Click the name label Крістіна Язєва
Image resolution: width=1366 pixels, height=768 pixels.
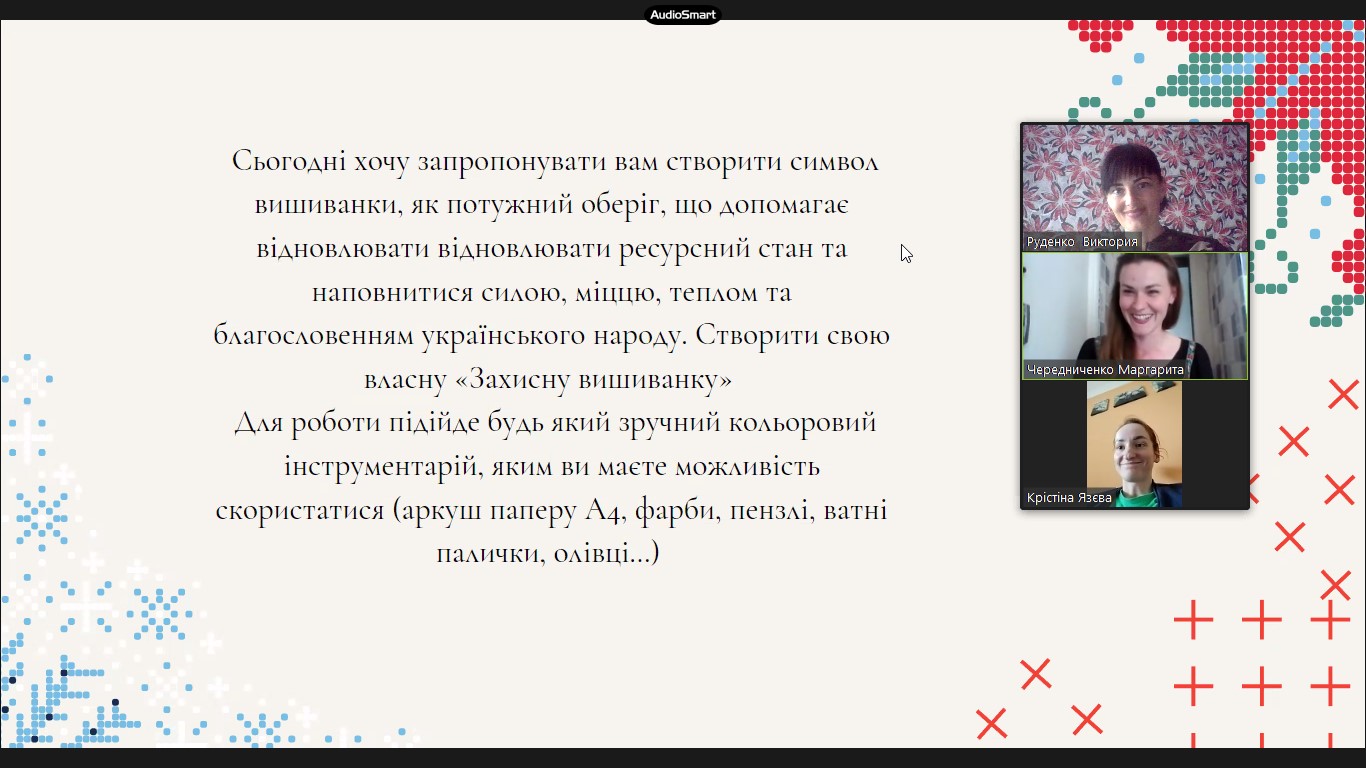1069,498
